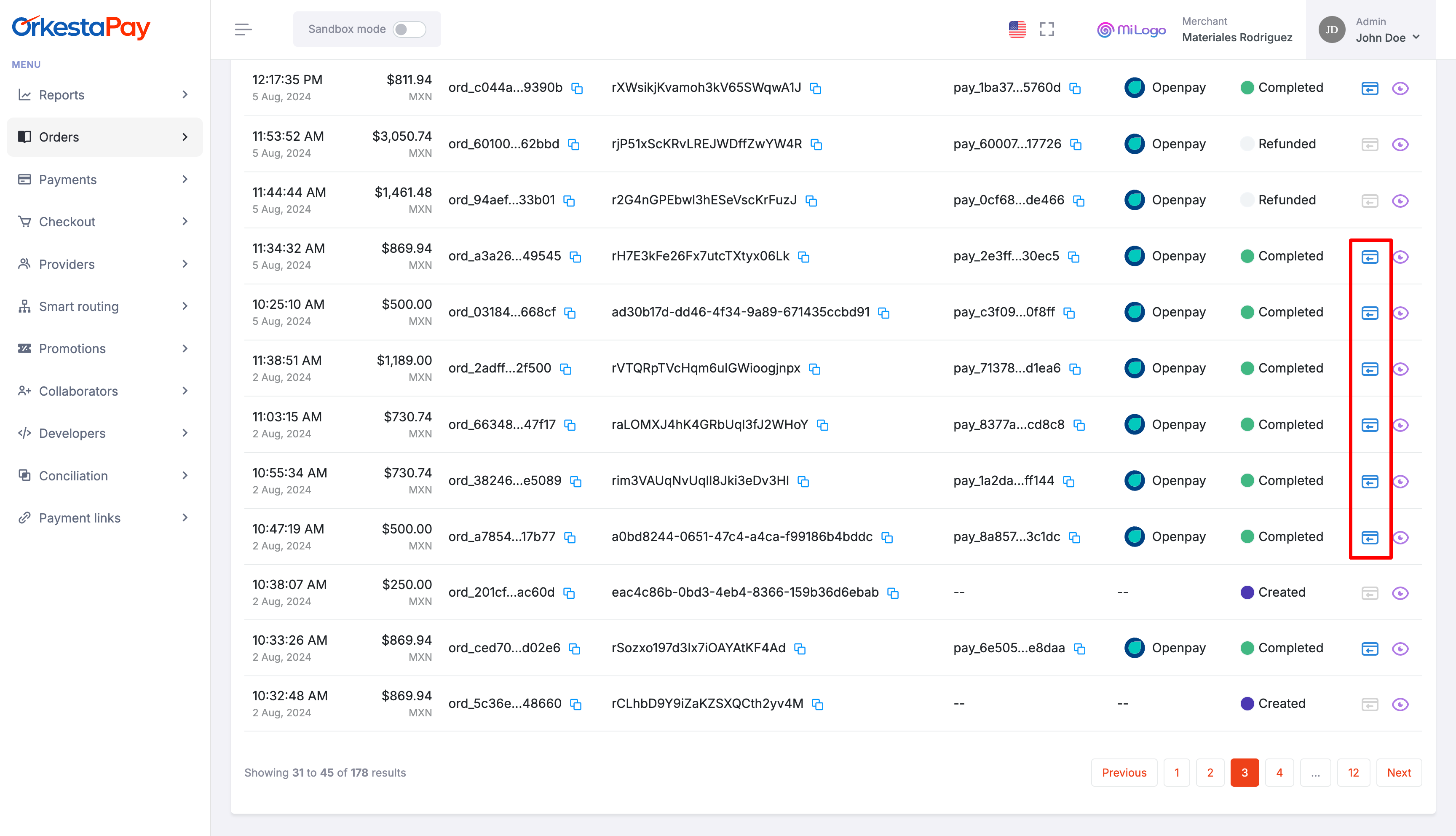1456x836 pixels.
Task: Enter fullscreen mode via expand icon
Action: click(x=1047, y=29)
